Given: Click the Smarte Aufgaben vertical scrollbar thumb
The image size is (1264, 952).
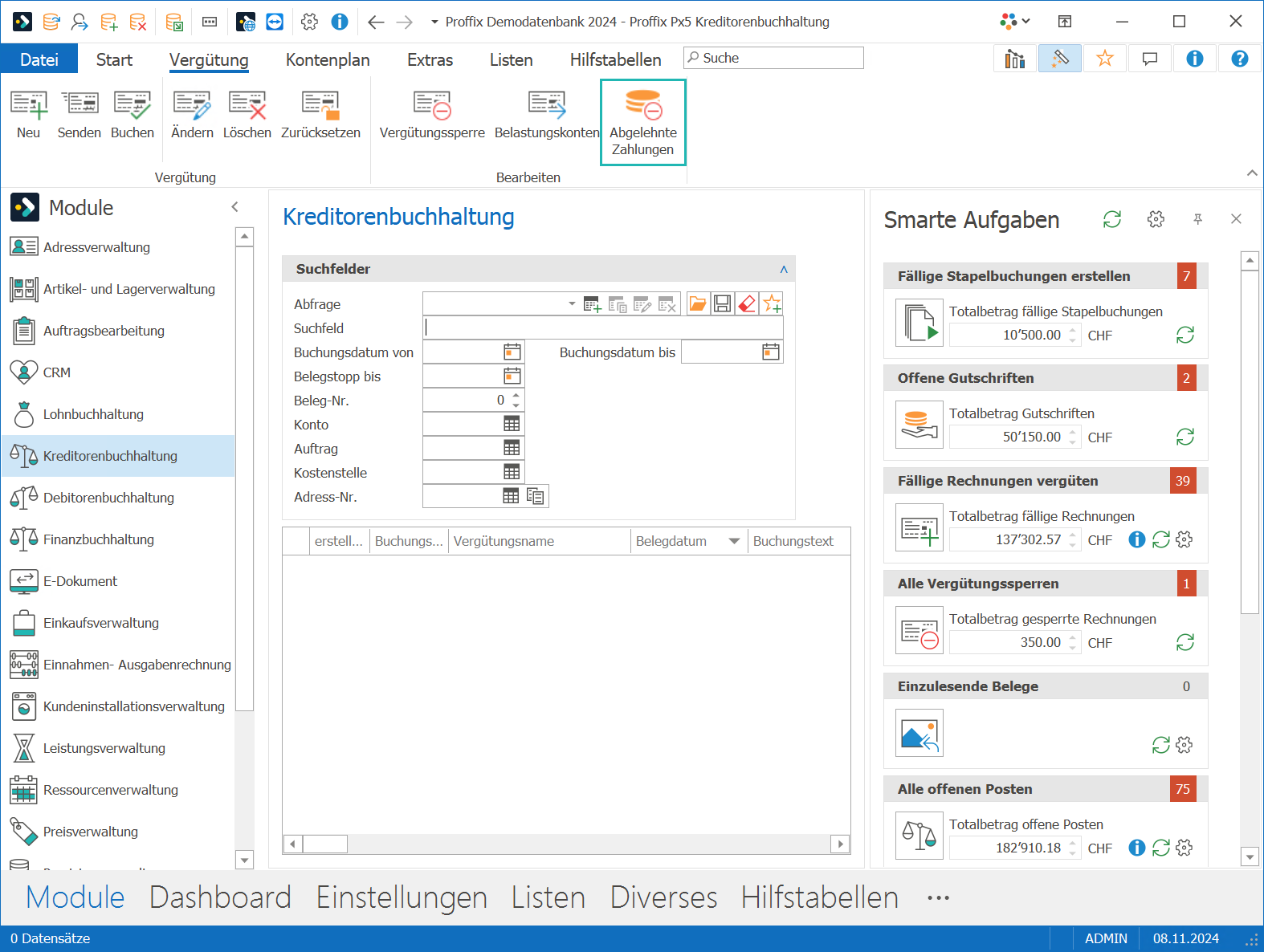Looking at the screenshot, I should tap(1250, 441).
